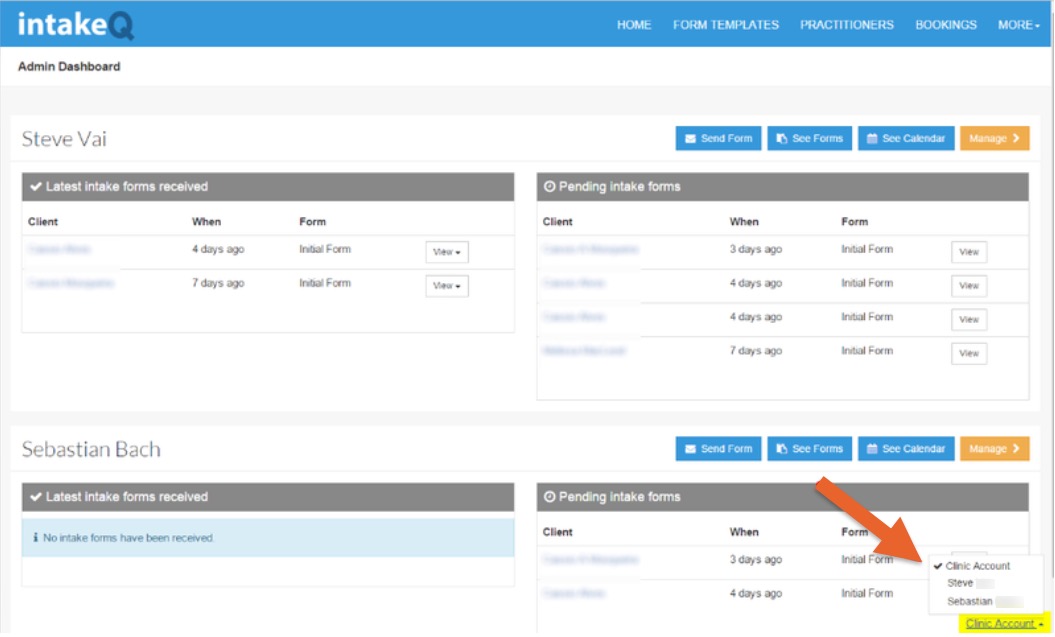See Calendar for Steve Vai
The height and width of the screenshot is (637, 1055).
point(906,138)
